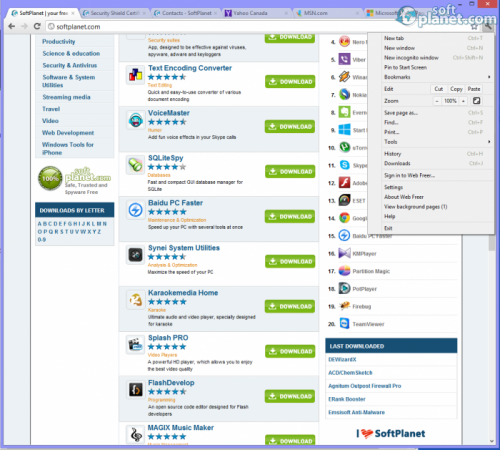Choose Save page as menu entry
The image size is (500, 450).
437,113
